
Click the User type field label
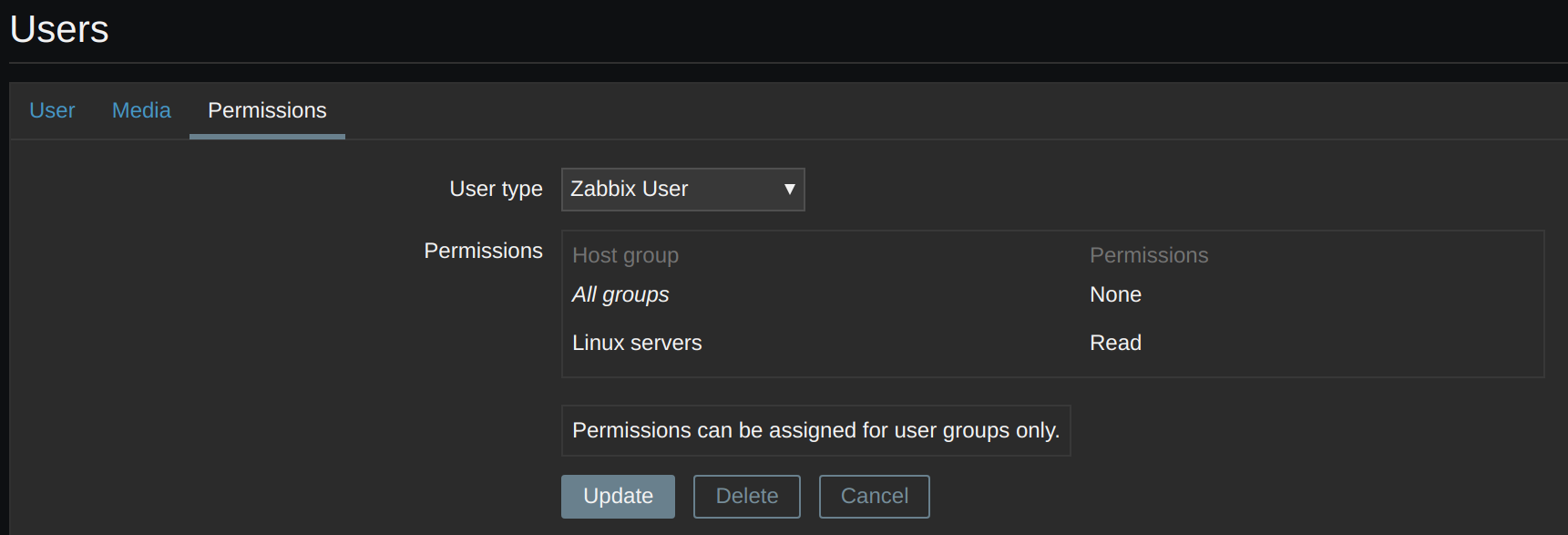(496, 189)
